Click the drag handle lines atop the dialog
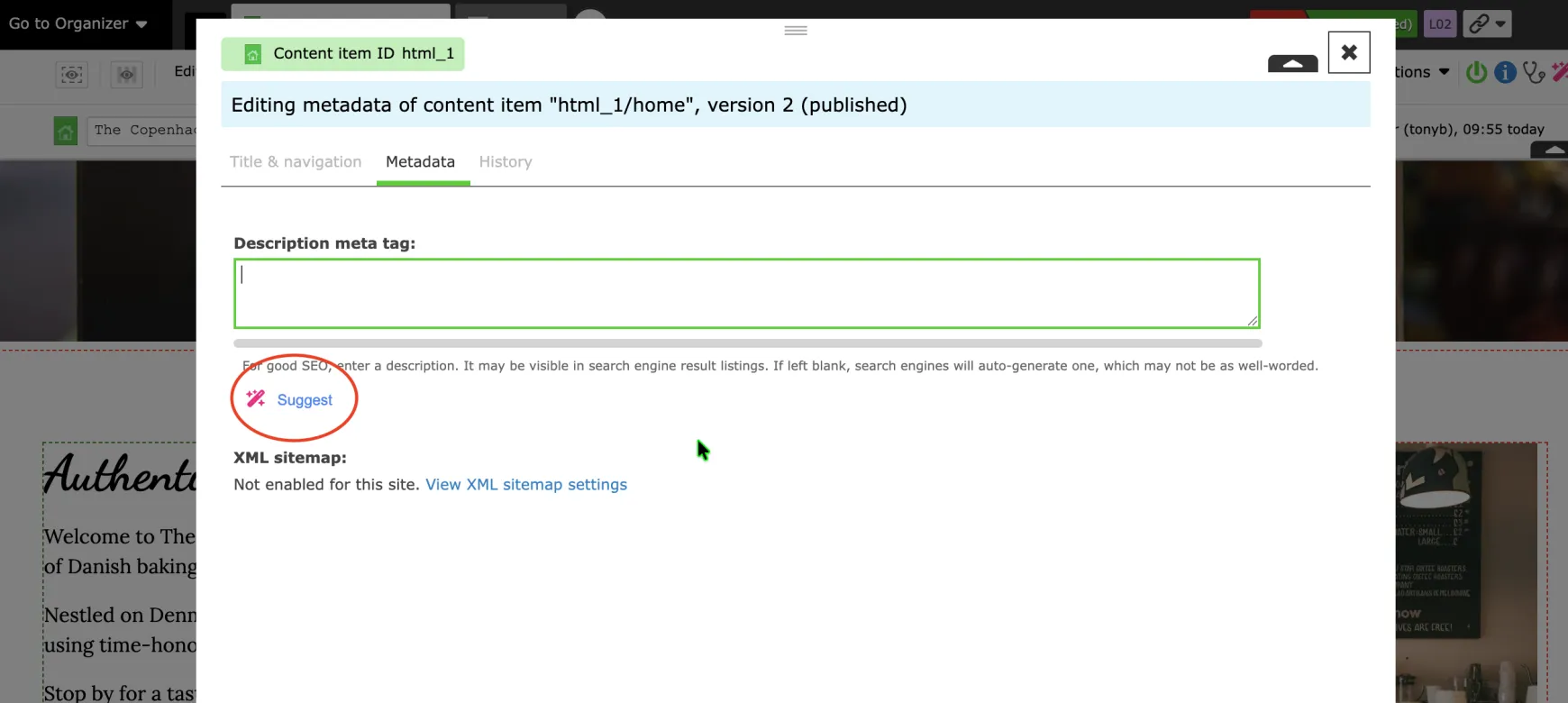 tap(796, 31)
